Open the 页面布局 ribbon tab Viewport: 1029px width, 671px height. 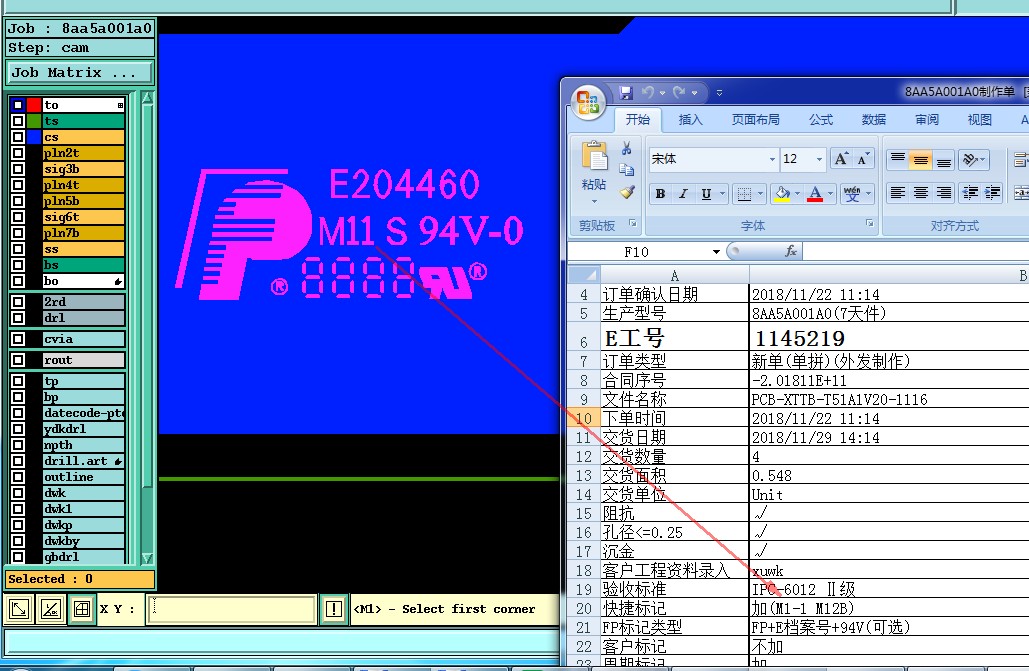click(x=755, y=119)
